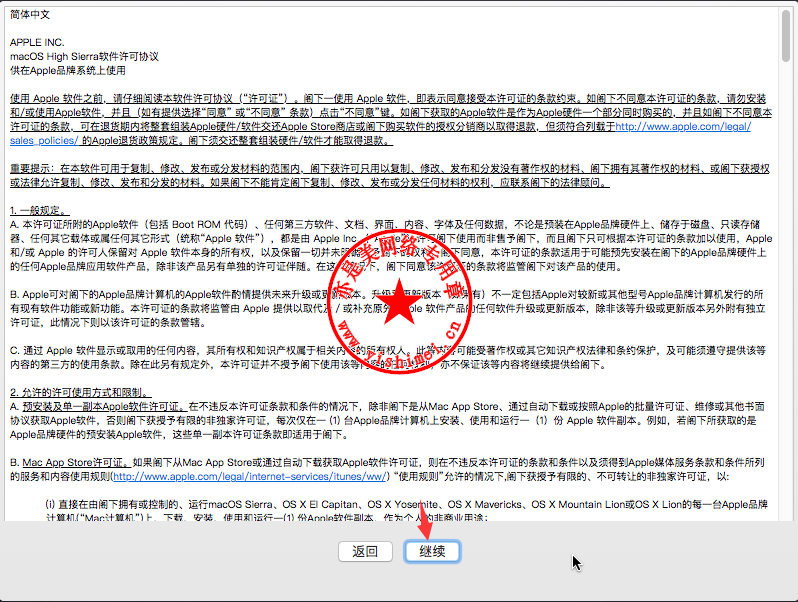This screenshot has width=798, height=602.
Task: Click the 简体中文 language heading text
Action: pyautogui.click(x=30, y=15)
